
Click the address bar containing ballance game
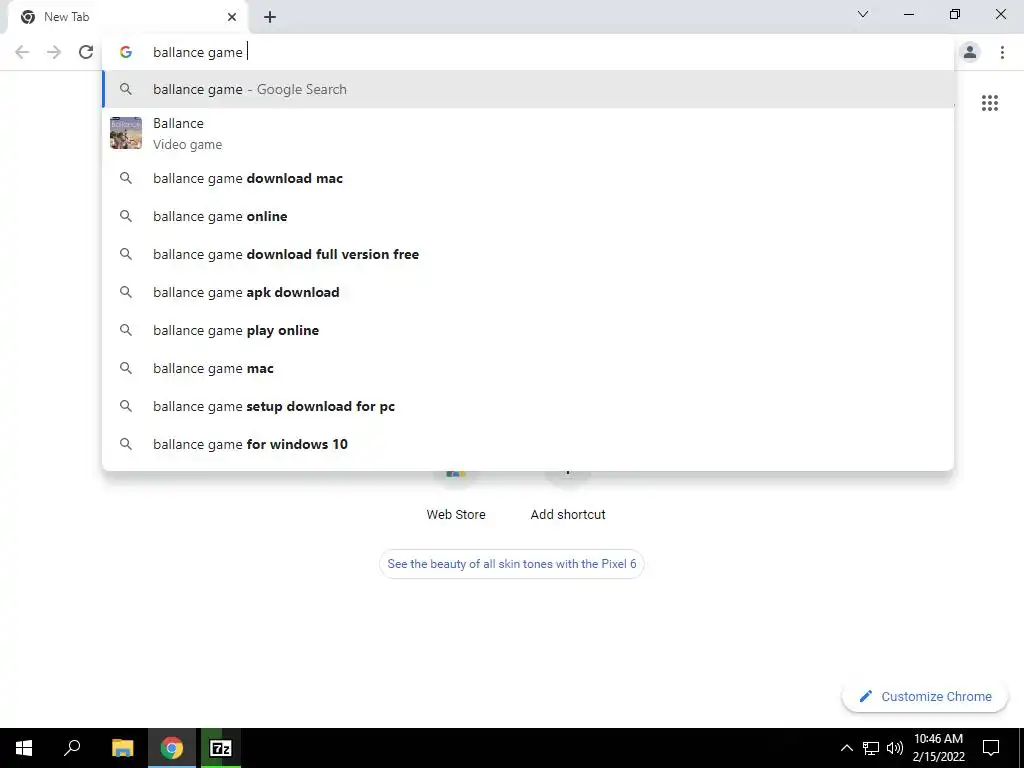(528, 52)
